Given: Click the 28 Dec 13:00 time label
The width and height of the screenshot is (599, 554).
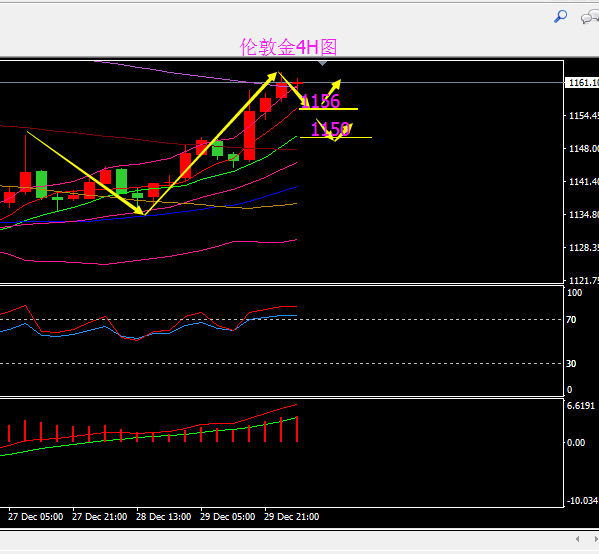Looking at the screenshot, I should pos(164,517).
